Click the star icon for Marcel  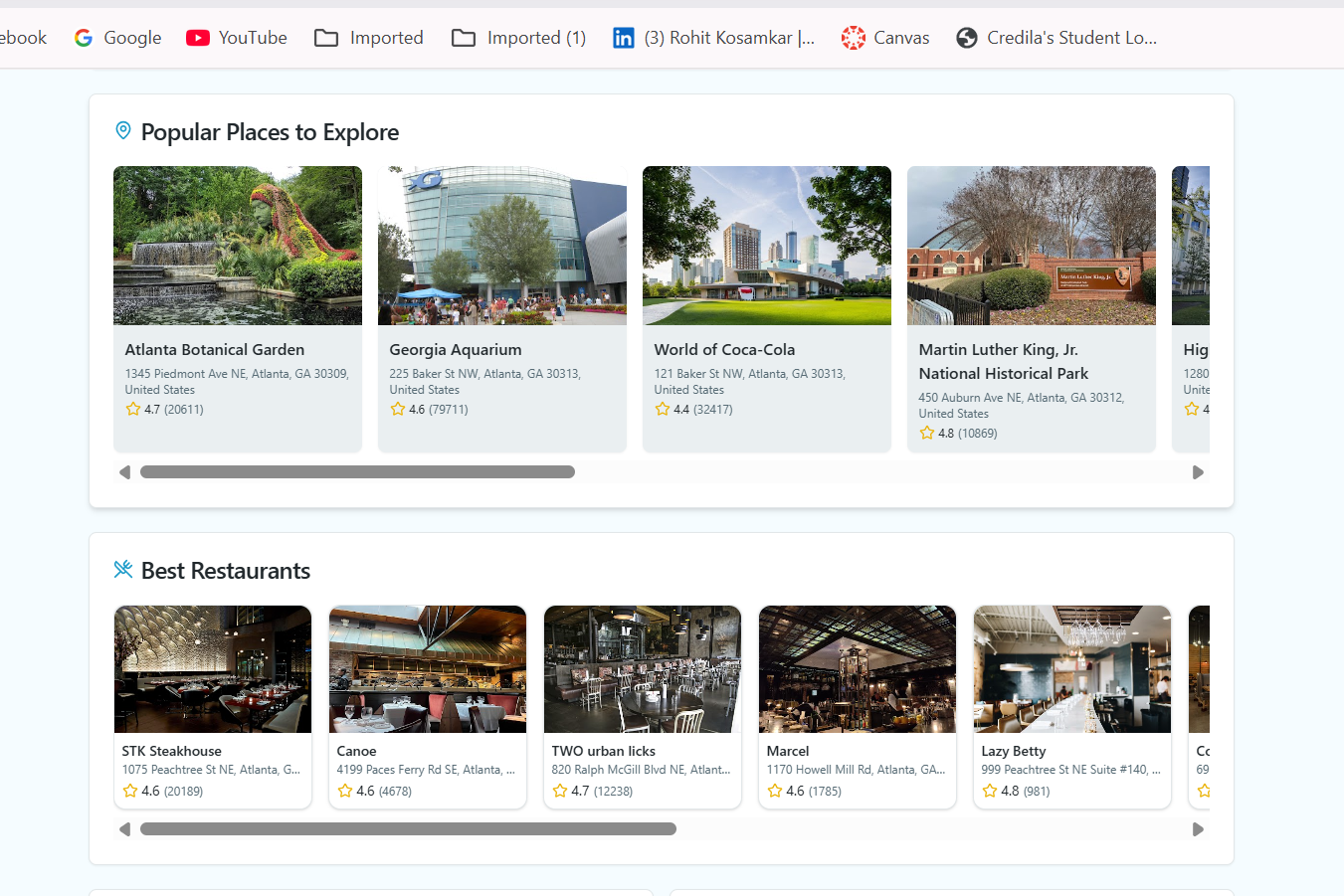[x=775, y=791]
